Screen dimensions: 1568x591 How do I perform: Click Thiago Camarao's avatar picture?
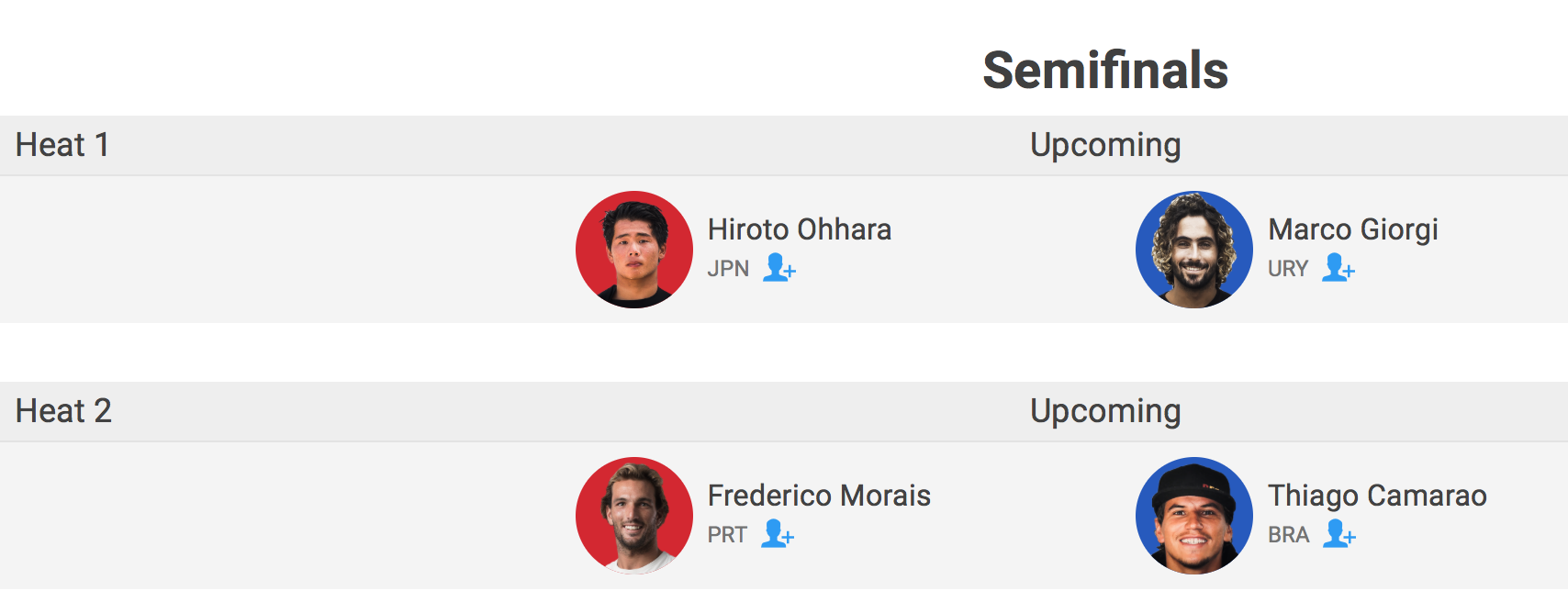click(1194, 516)
